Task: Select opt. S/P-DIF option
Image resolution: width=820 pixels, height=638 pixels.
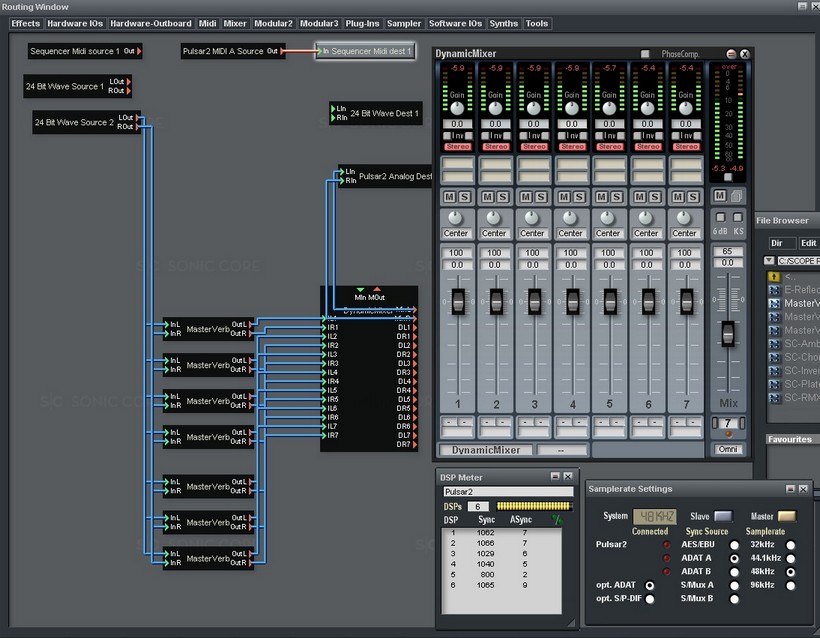Action: pos(650,599)
